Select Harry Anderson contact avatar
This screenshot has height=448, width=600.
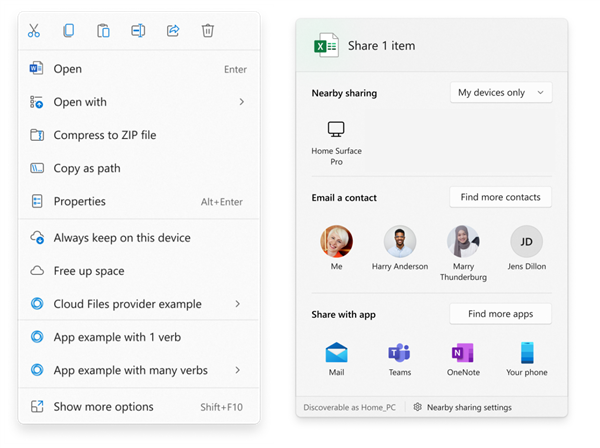click(400, 242)
